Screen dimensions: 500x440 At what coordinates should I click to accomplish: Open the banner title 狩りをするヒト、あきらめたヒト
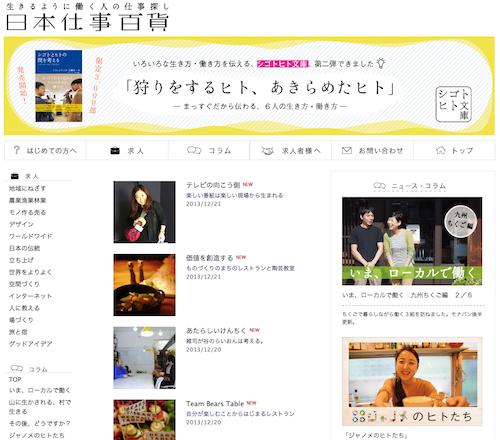[259, 87]
